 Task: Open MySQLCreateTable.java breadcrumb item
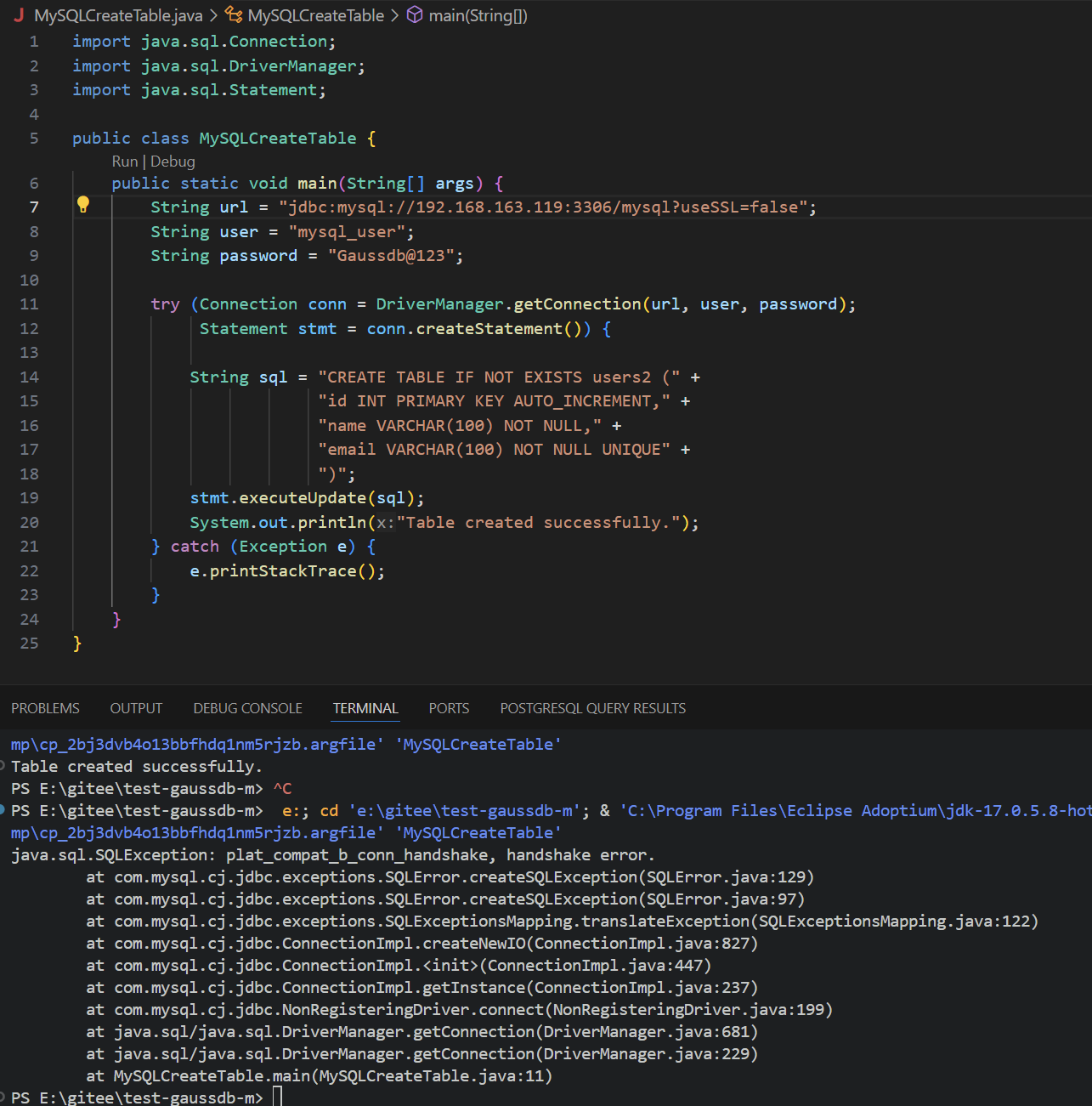[x=118, y=15]
